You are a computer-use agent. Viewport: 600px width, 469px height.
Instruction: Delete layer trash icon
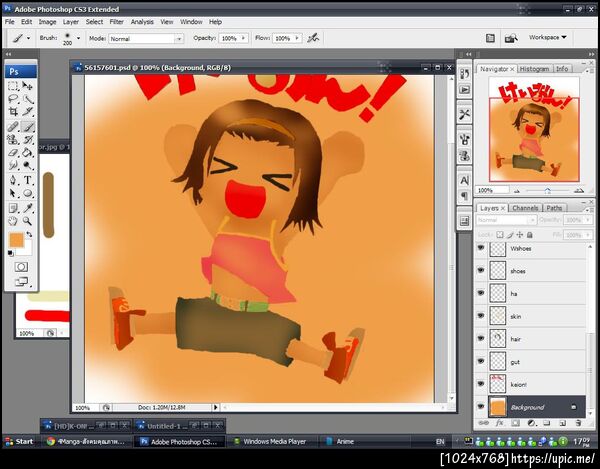(x=578, y=423)
